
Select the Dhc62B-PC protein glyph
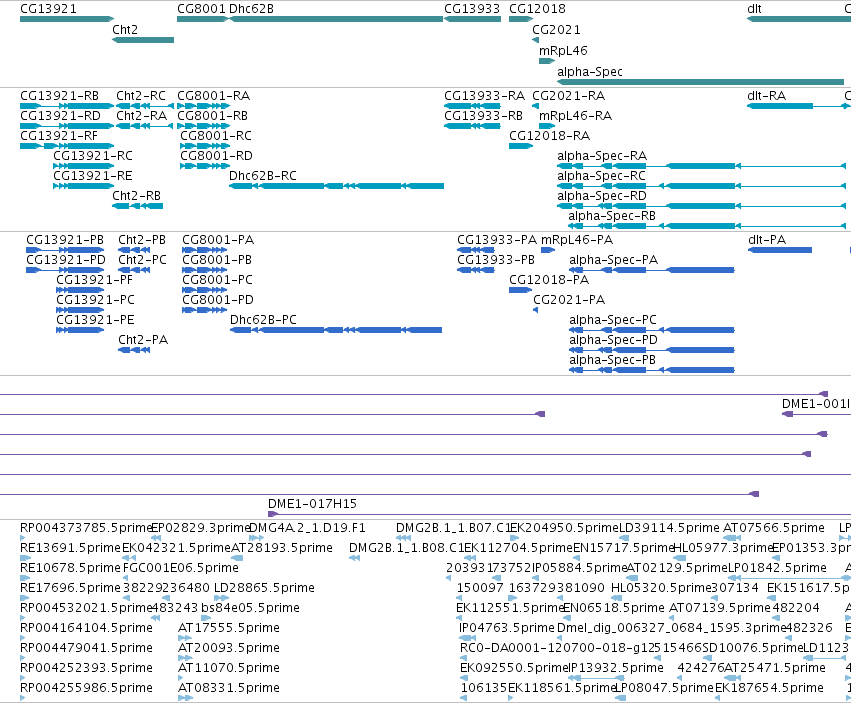tap(336, 330)
